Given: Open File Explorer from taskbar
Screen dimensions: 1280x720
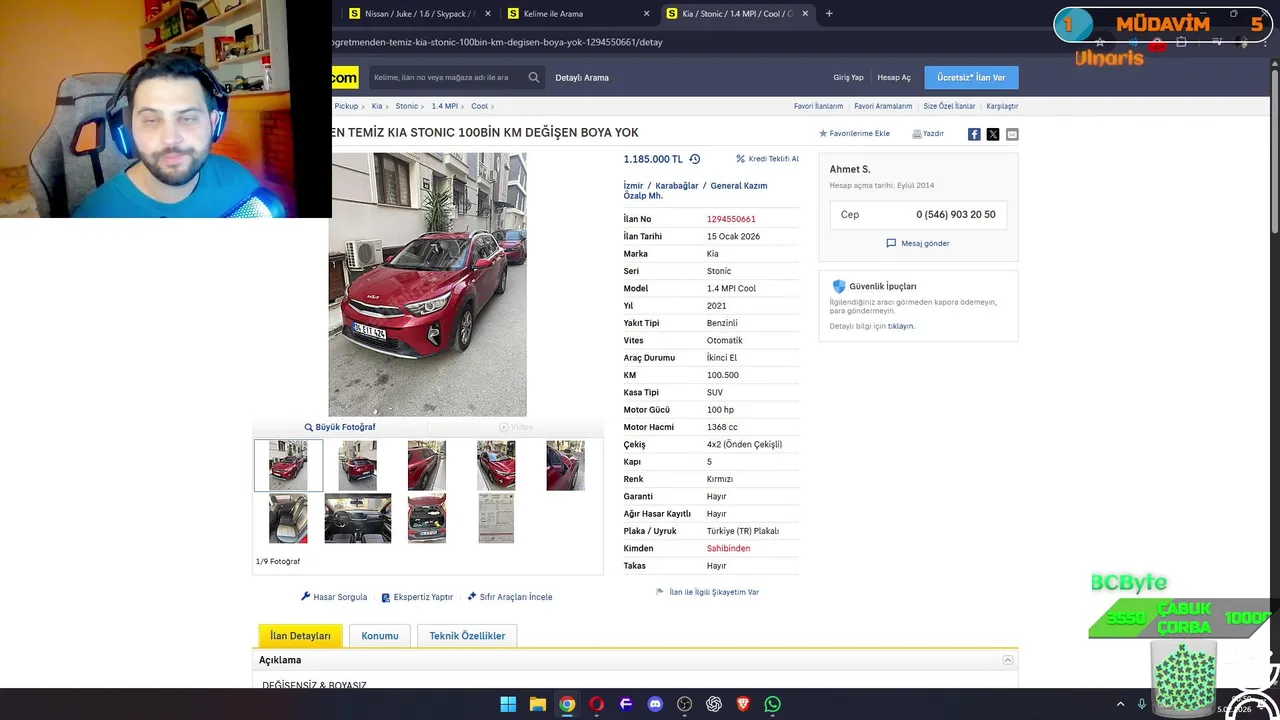Looking at the screenshot, I should pos(538,704).
